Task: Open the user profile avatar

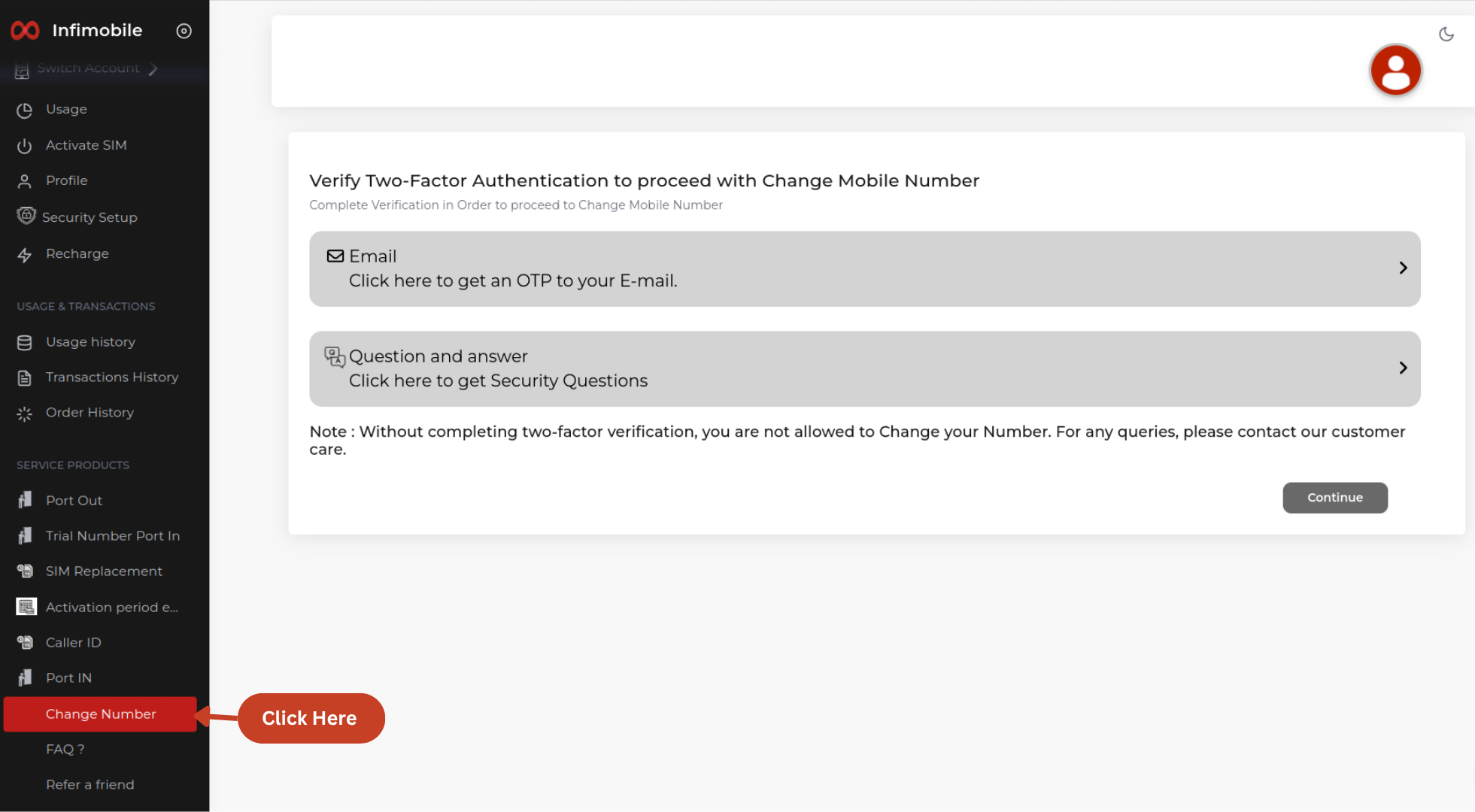Action: (x=1395, y=71)
